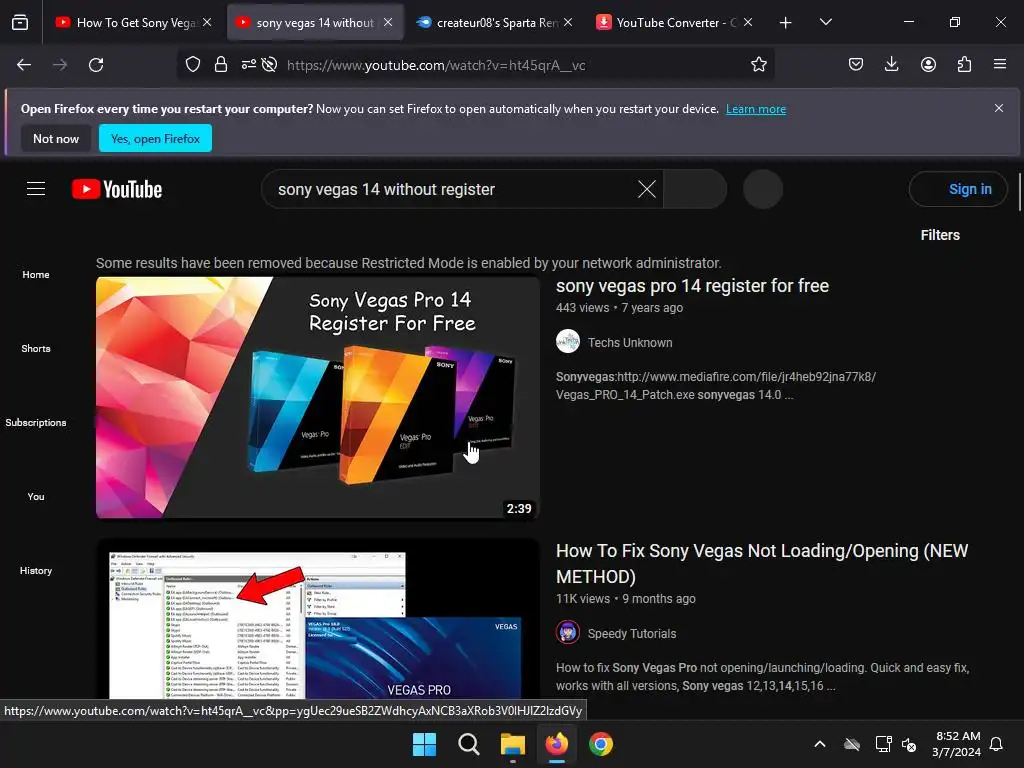Viewport: 1024px width, 768px height.
Task: Close the createur08's Sparta tab
Action: (x=568, y=22)
